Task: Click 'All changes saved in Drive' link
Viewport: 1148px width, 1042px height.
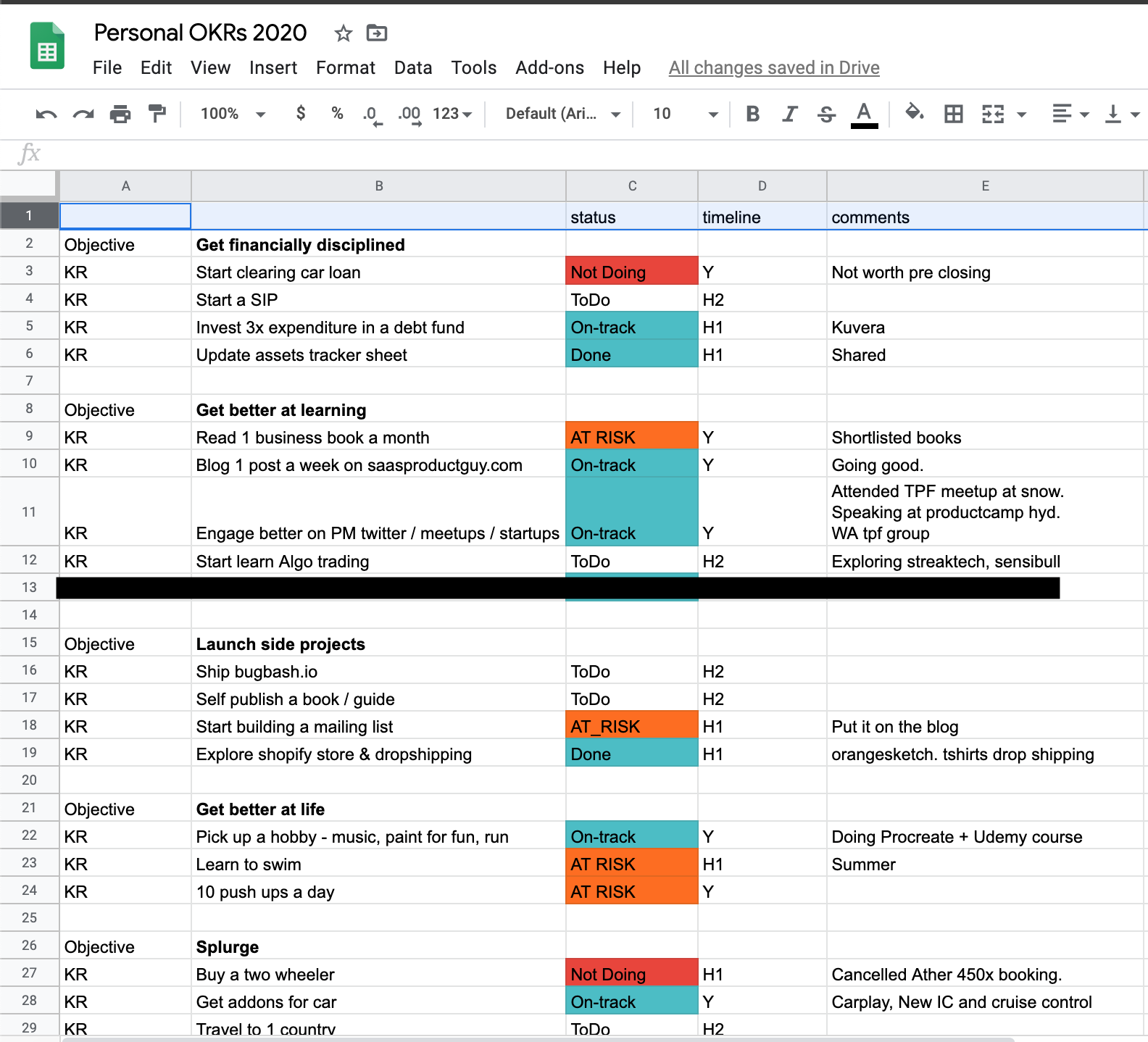Action: point(774,67)
